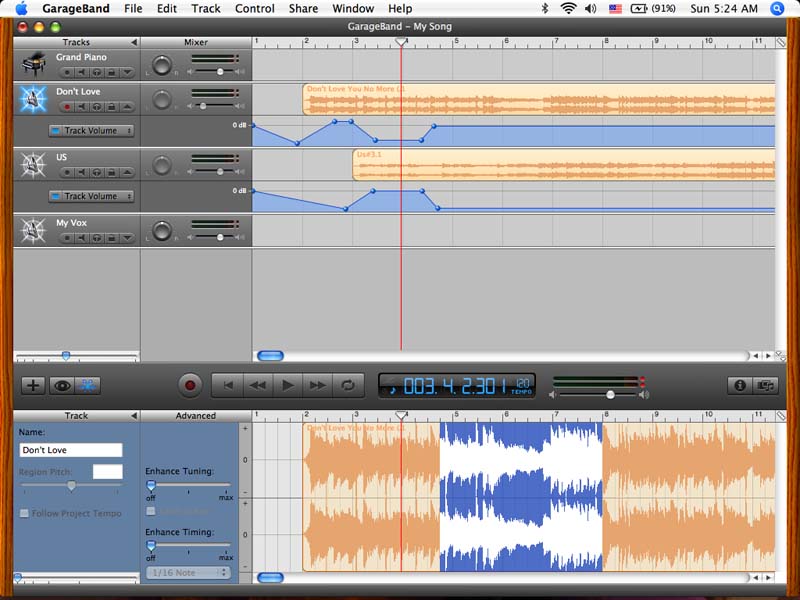The image size is (800, 600).
Task: Toggle the track editor button
Action: point(88,385)
